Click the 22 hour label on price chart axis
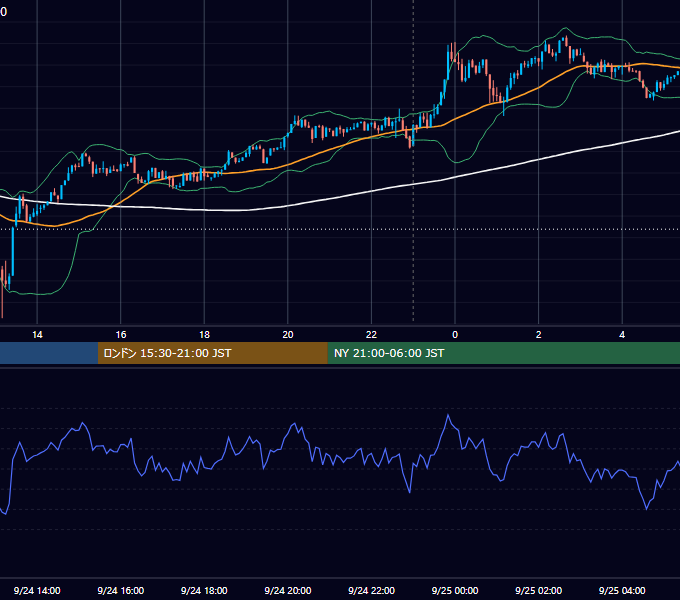Screen dimensions: 680x600 tap(371, 335)
